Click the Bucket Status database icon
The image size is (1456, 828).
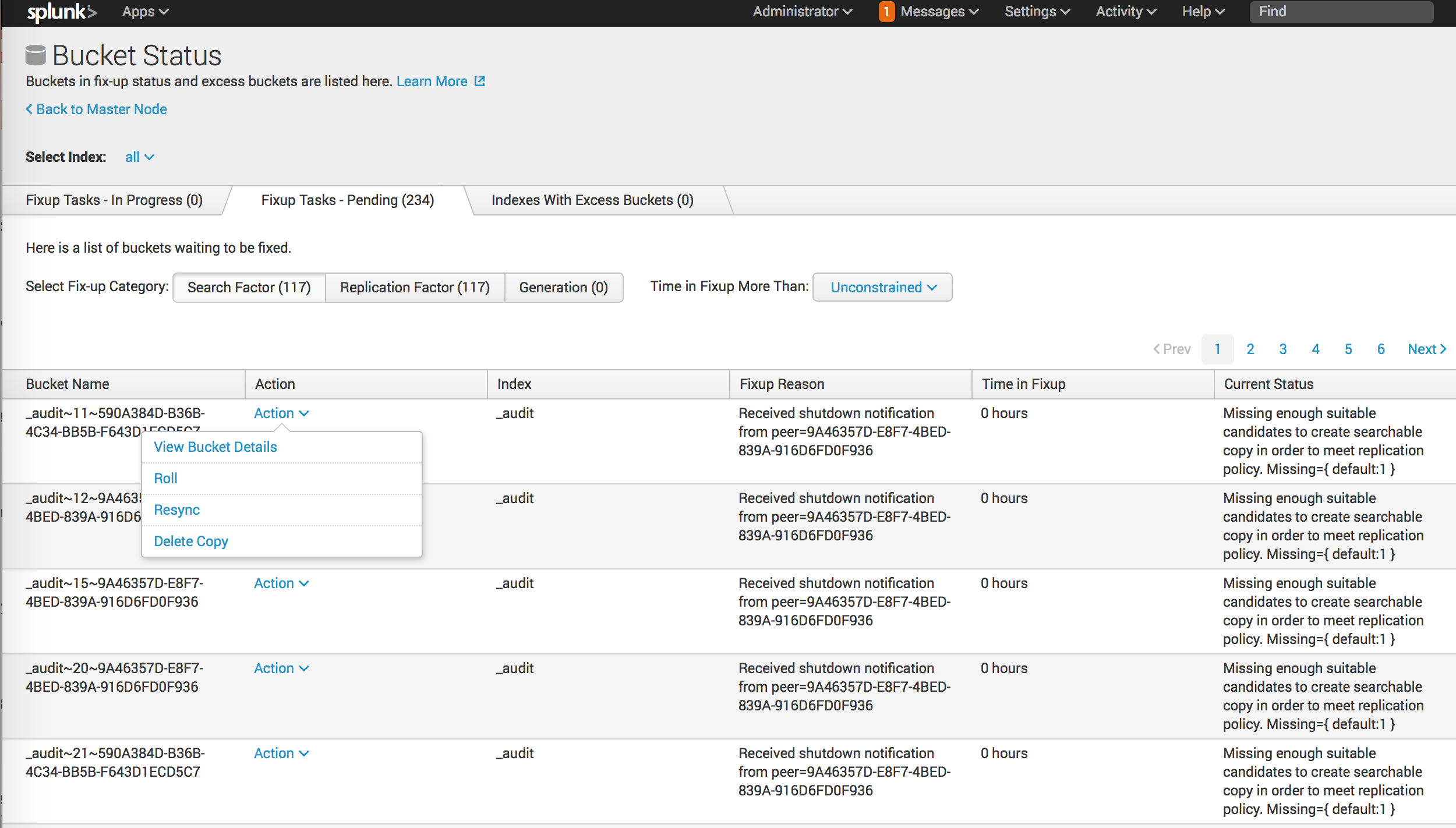click(36, 55)
